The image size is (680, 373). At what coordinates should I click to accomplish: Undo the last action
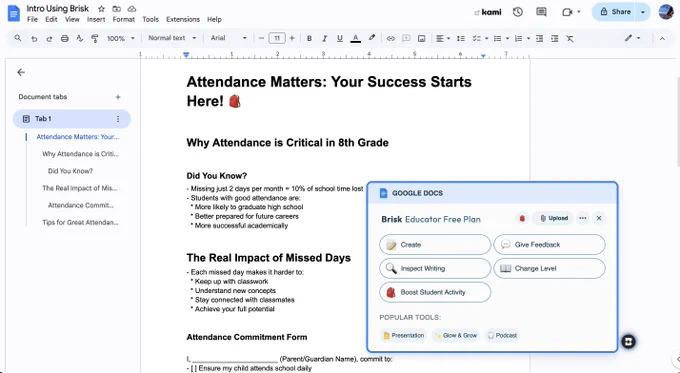pyautogui.click(x=34, y=39)
